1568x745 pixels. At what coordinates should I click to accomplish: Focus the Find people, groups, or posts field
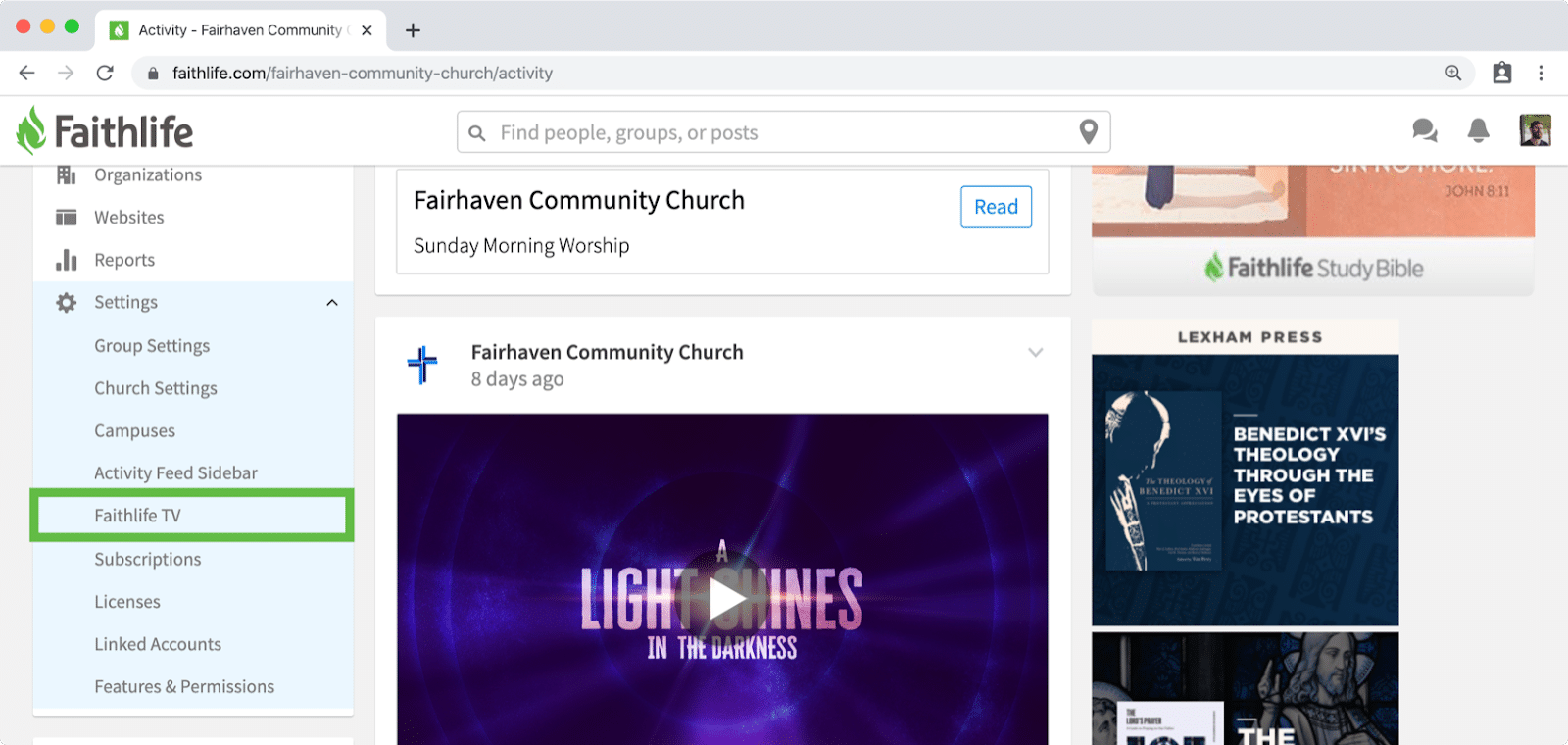tap(783, 132)
